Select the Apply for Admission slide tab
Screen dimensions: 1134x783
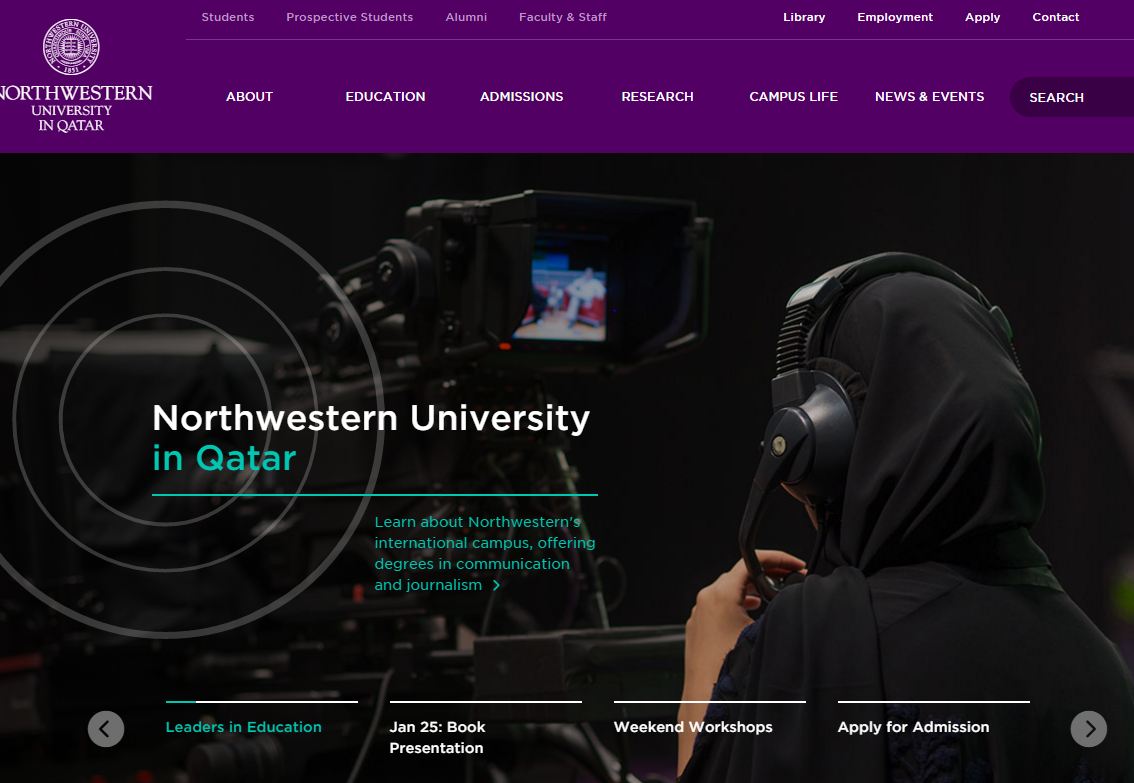click(x=913, y=727)
